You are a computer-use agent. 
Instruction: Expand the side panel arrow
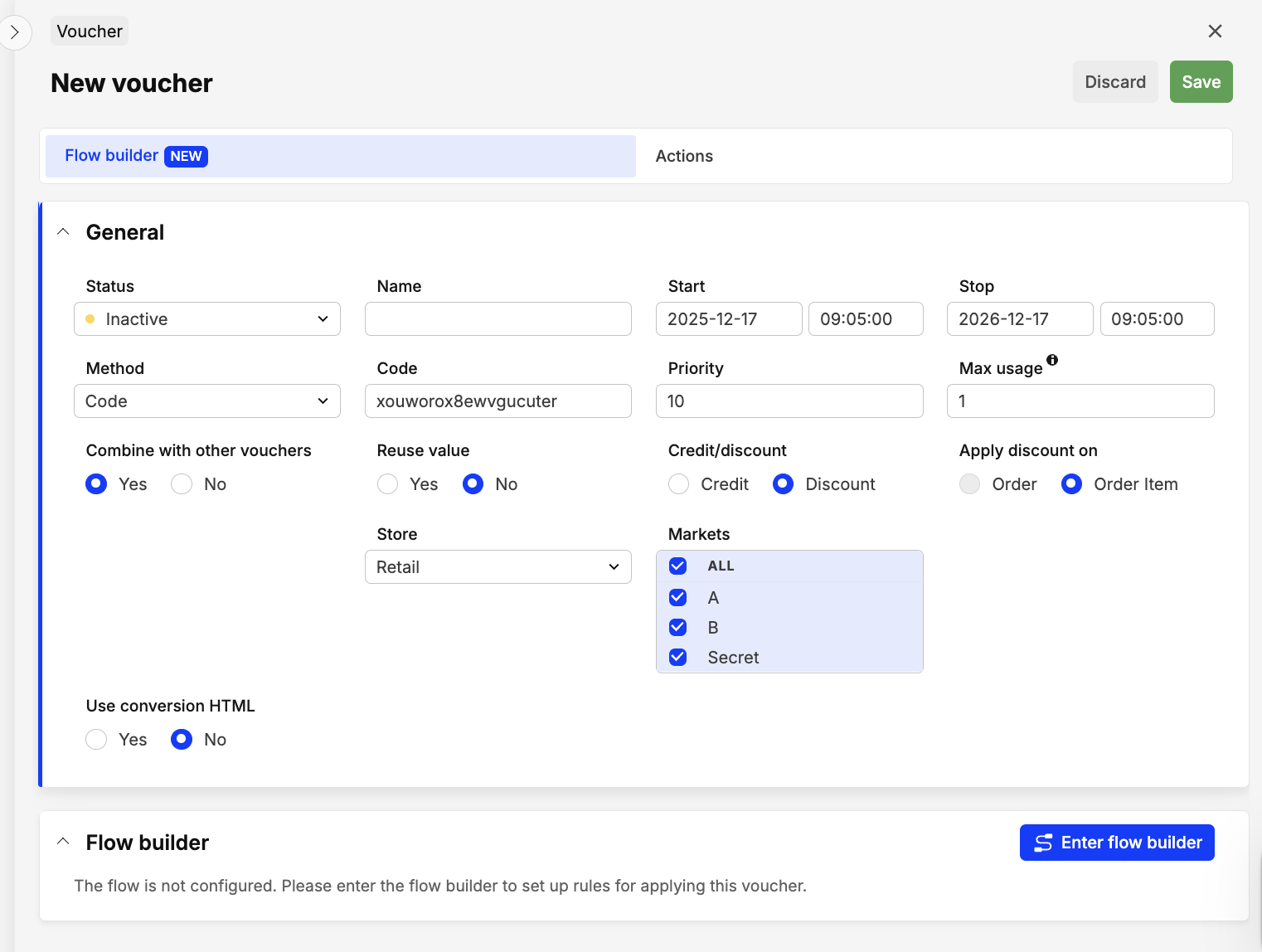click(14, 32)
